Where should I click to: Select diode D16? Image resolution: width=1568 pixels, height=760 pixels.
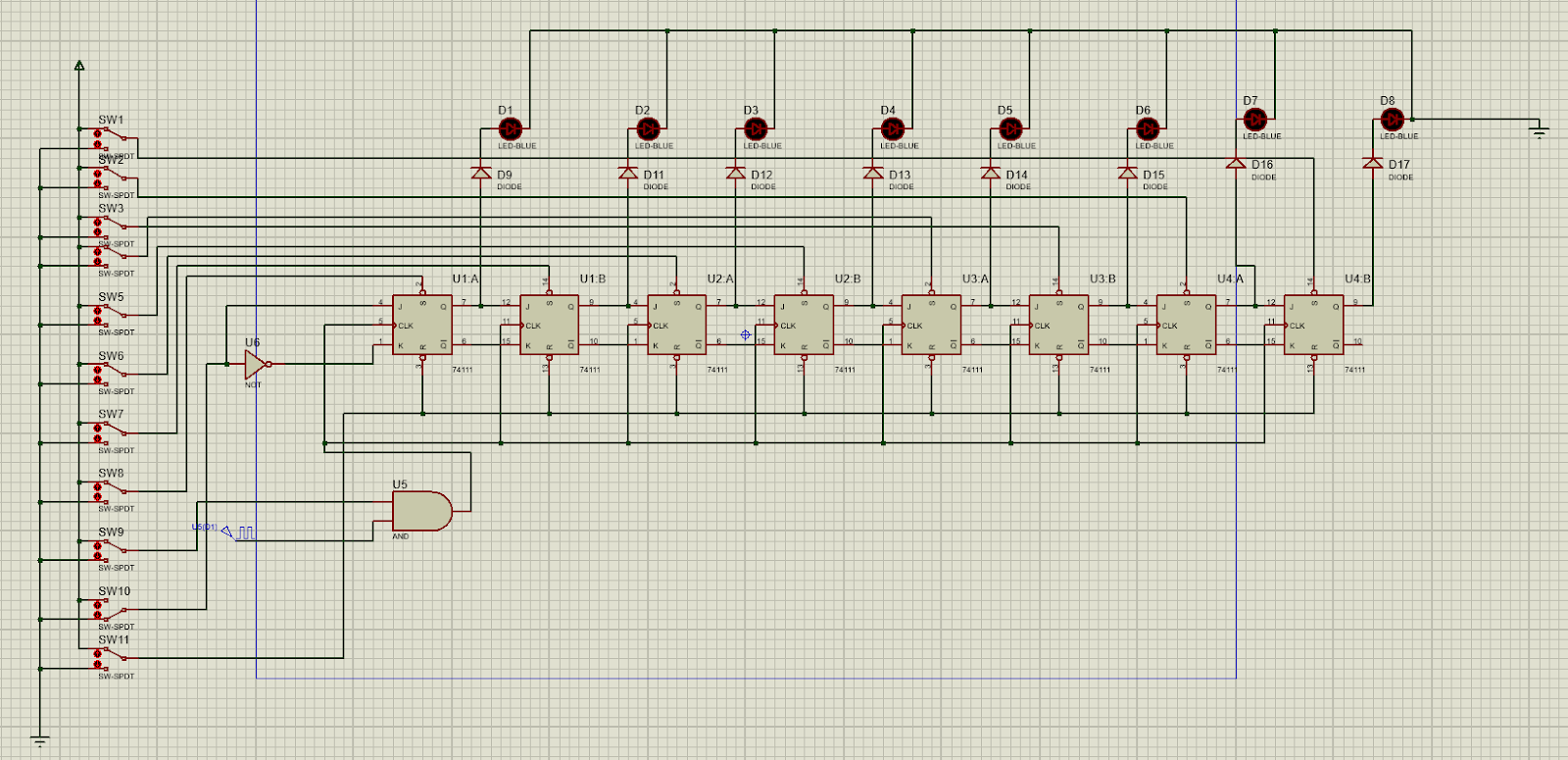click(x=1236, y=163)
